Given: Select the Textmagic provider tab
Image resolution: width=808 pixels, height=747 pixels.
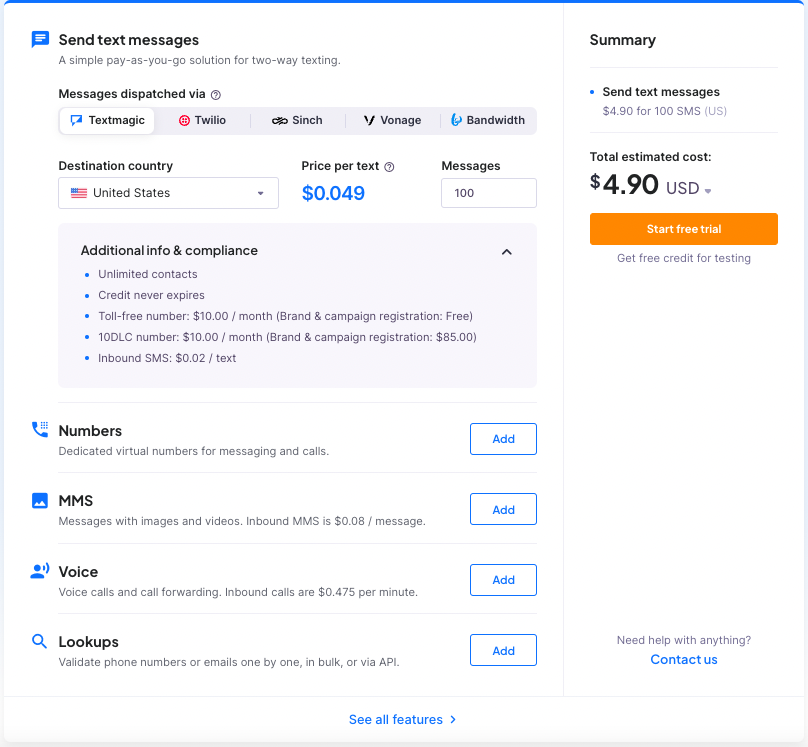Looking at the screenshot, I should (x=107, y=120).
